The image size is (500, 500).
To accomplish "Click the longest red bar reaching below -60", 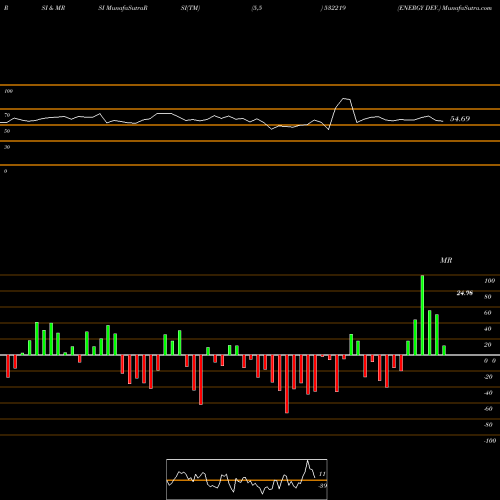I will pyautogui.click(x=287, y=384).
